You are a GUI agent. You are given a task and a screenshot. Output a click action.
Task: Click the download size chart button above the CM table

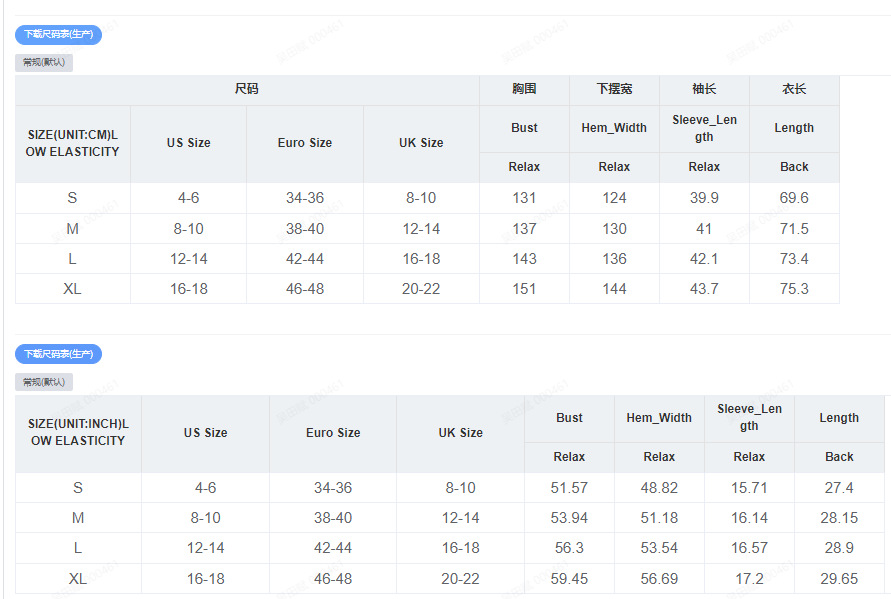point(58,34)
